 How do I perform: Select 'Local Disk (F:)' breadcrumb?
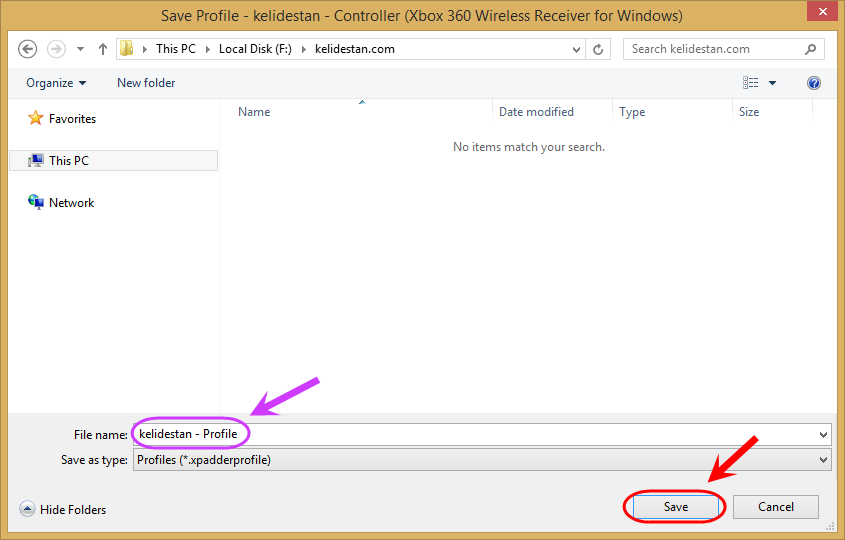pyautogui.click(x=255, y=49)
